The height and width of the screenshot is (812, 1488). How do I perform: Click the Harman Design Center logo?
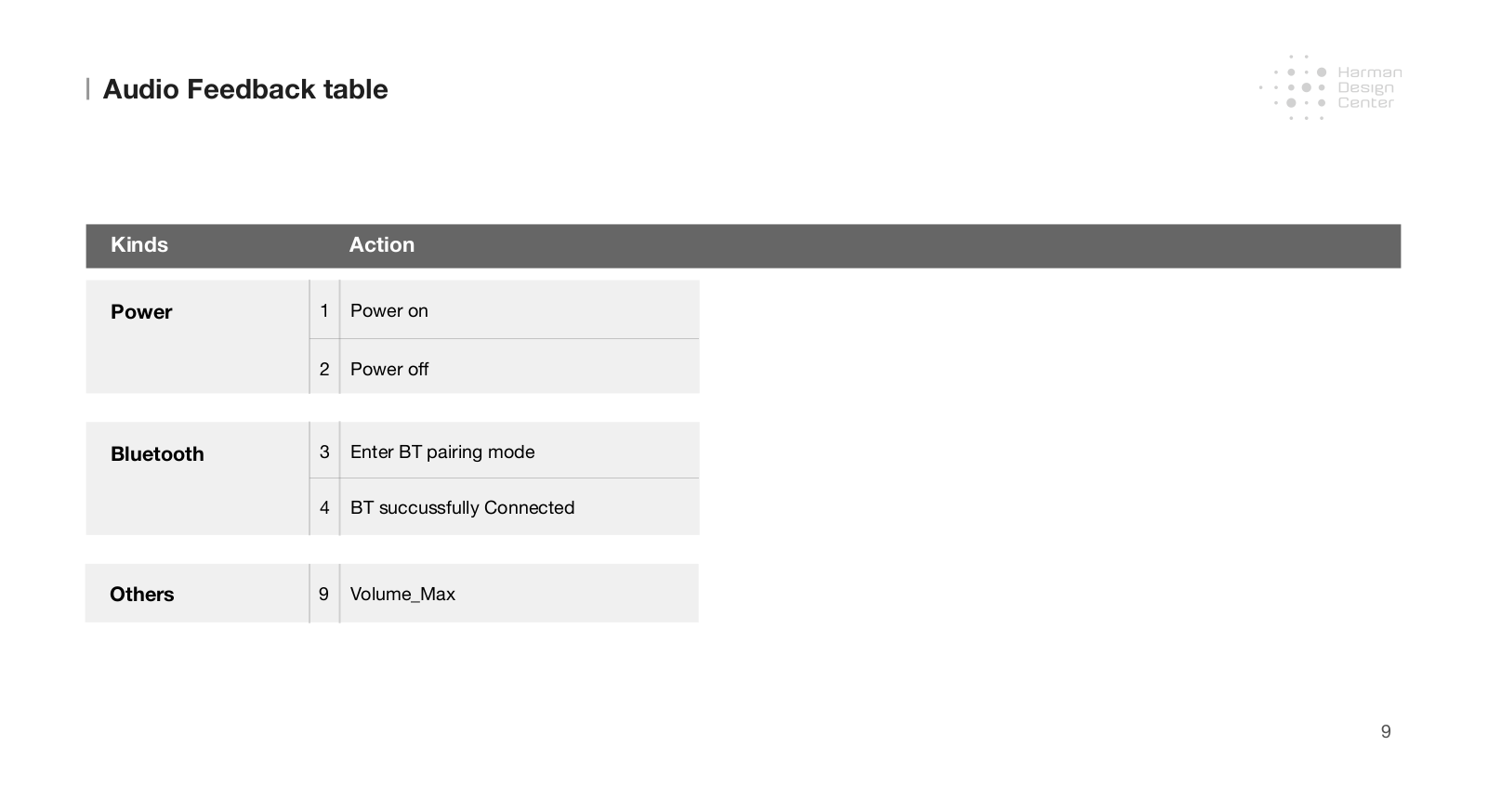1330,87
